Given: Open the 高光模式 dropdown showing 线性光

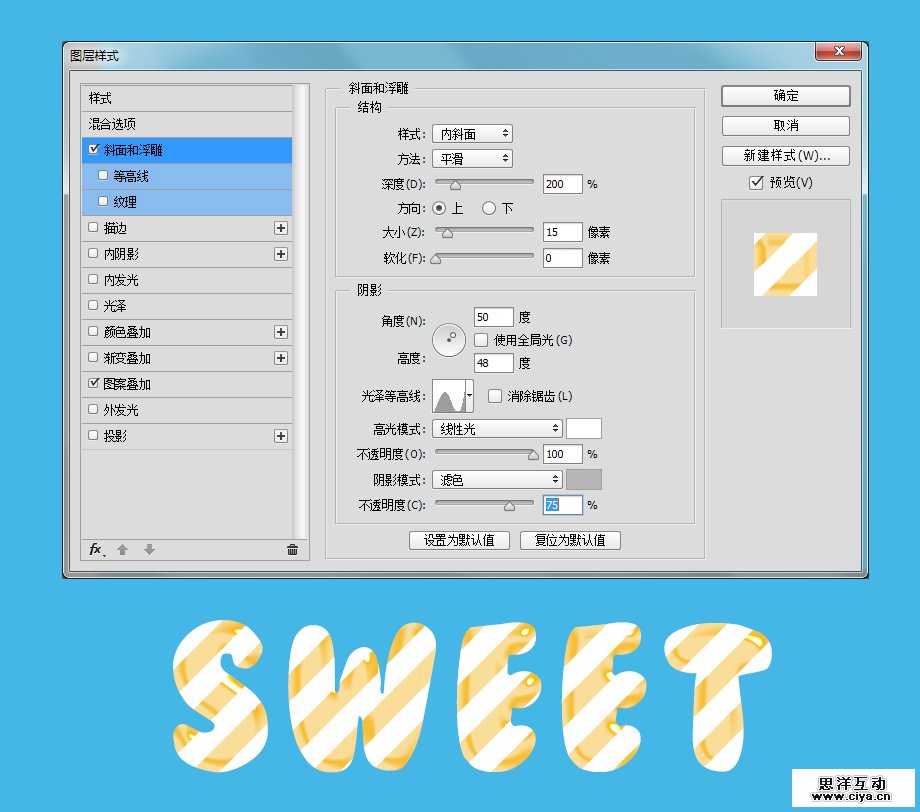Looking at the screenshot, I should click(497, 428).
